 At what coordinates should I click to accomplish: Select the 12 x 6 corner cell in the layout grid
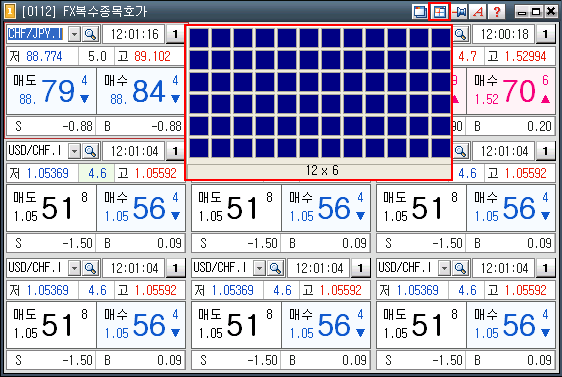click(x=440, y=148)
